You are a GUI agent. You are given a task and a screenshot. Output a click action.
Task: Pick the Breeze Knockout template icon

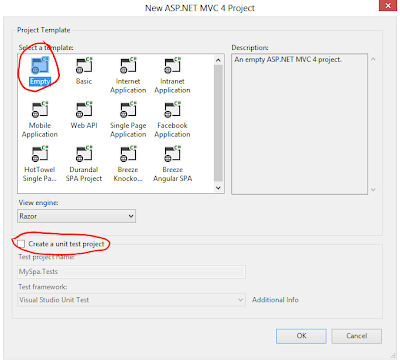pyautogui.click(x=128, y=154)
